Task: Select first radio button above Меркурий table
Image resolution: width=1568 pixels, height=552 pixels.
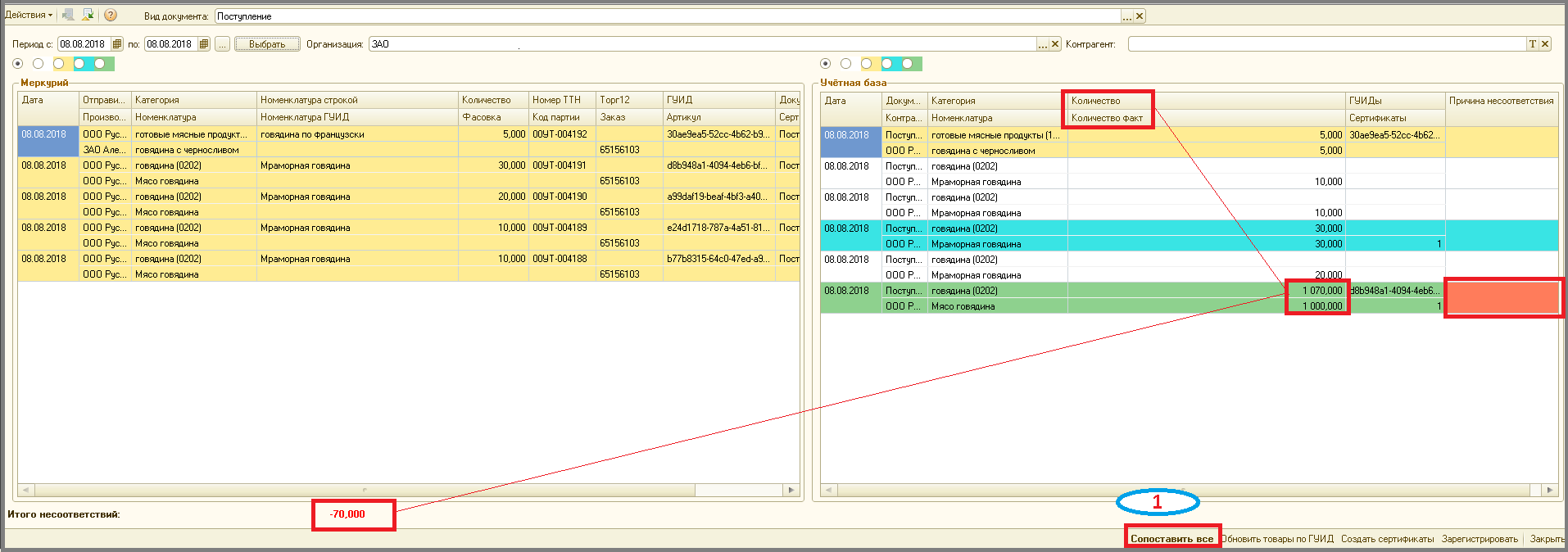Action: (x=18, y=64)
